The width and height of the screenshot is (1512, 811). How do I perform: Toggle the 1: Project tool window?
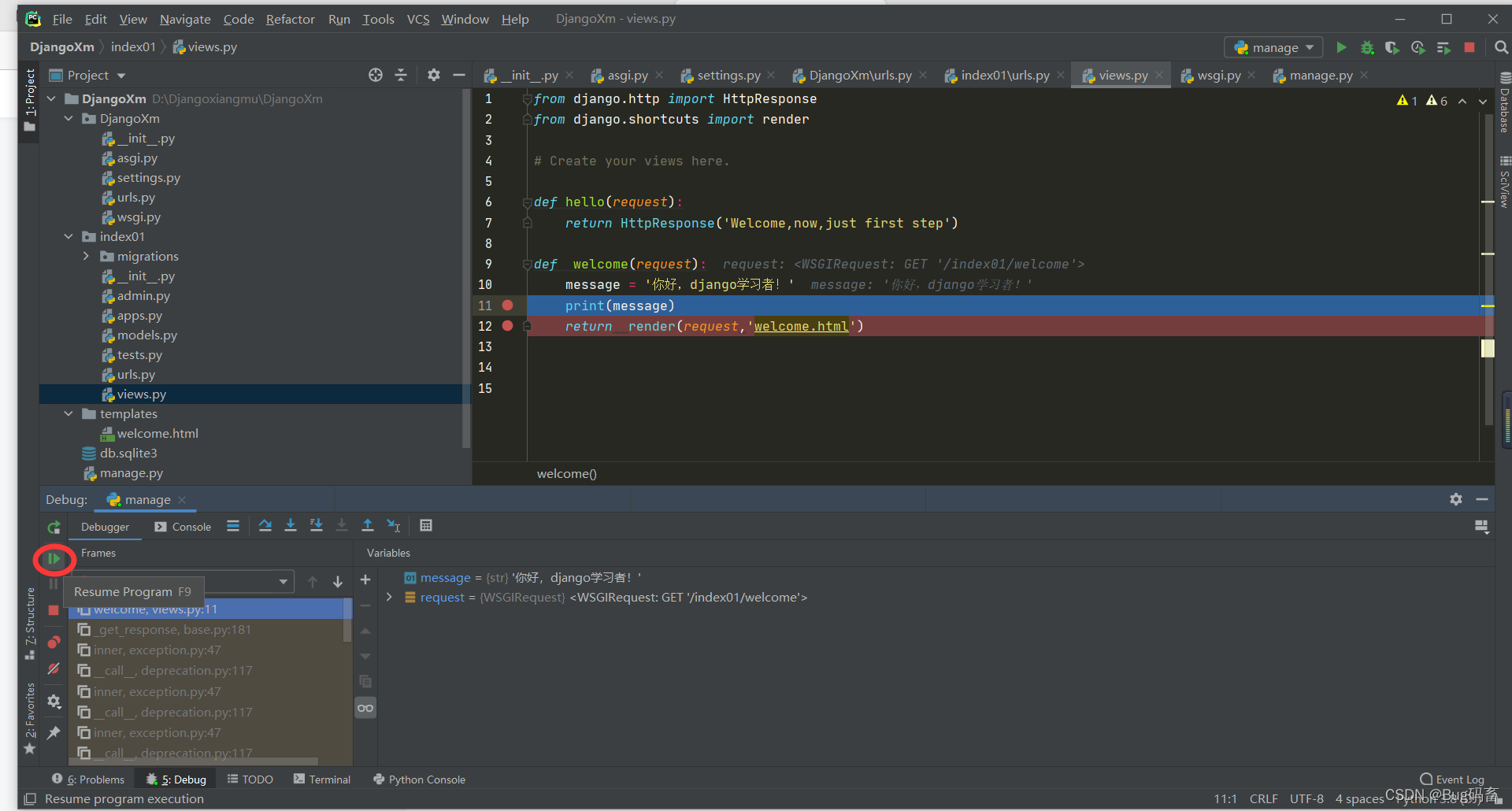tap(30, 98)
